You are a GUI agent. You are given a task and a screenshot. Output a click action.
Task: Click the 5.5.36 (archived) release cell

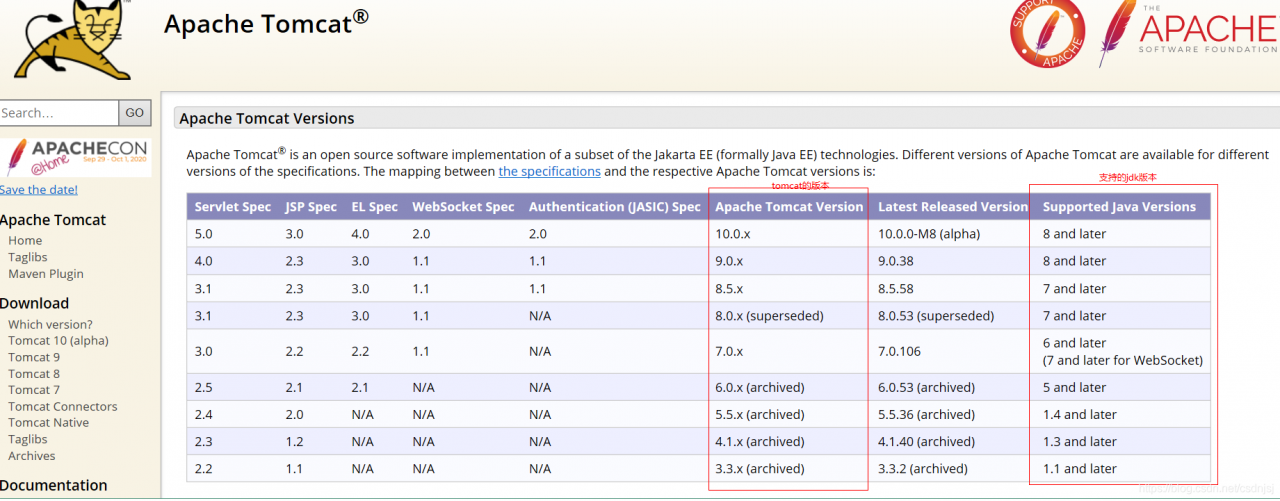953,415
